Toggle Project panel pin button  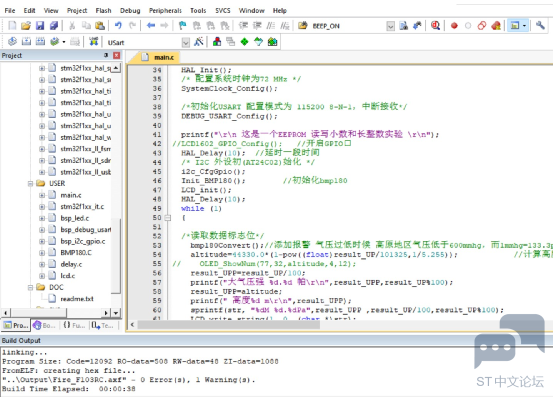(x=106, y=55)
